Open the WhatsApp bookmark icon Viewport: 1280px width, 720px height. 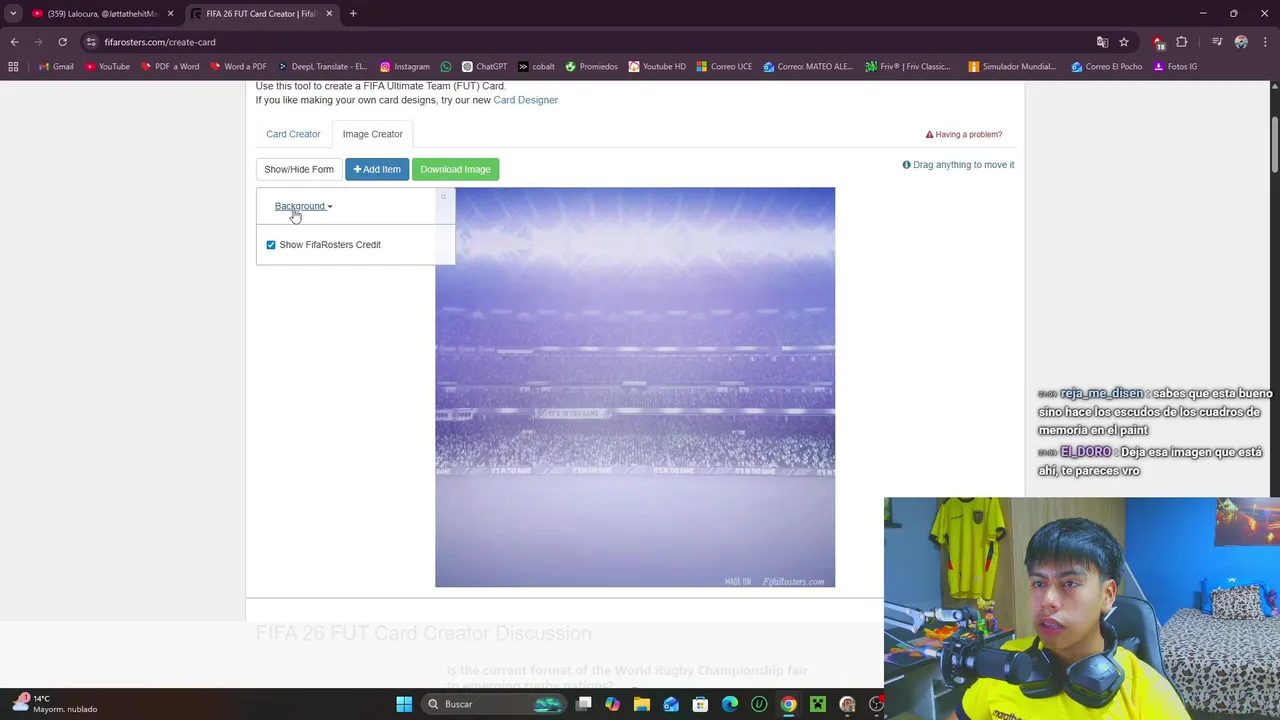pos(446,67)
